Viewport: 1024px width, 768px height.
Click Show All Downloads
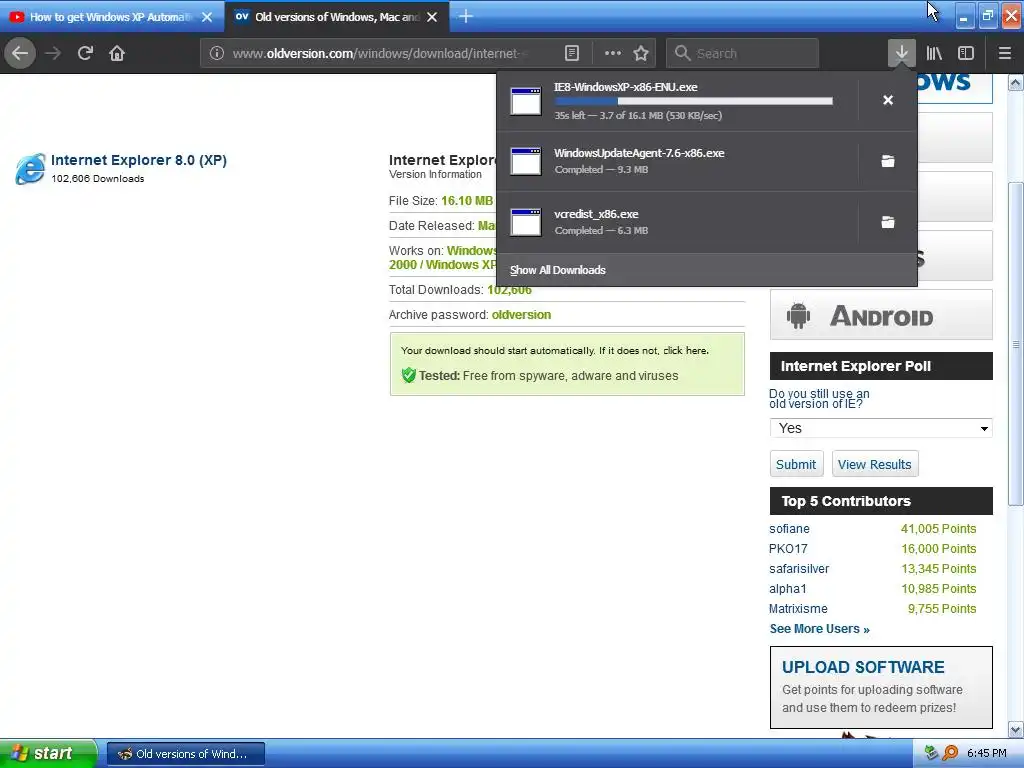click(558, 270)
